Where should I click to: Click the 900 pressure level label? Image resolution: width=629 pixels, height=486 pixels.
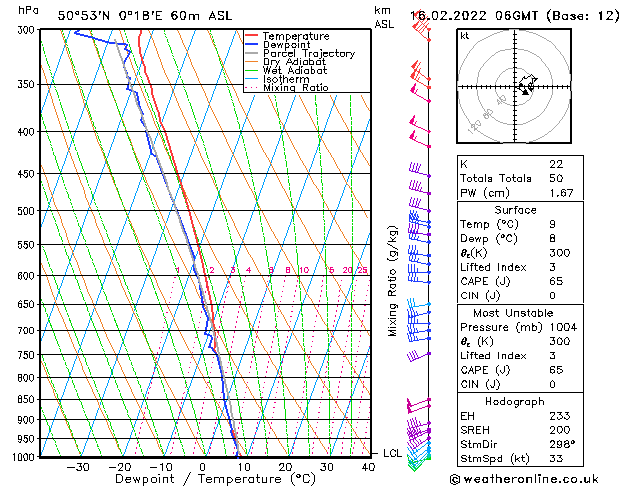[28, 420]
